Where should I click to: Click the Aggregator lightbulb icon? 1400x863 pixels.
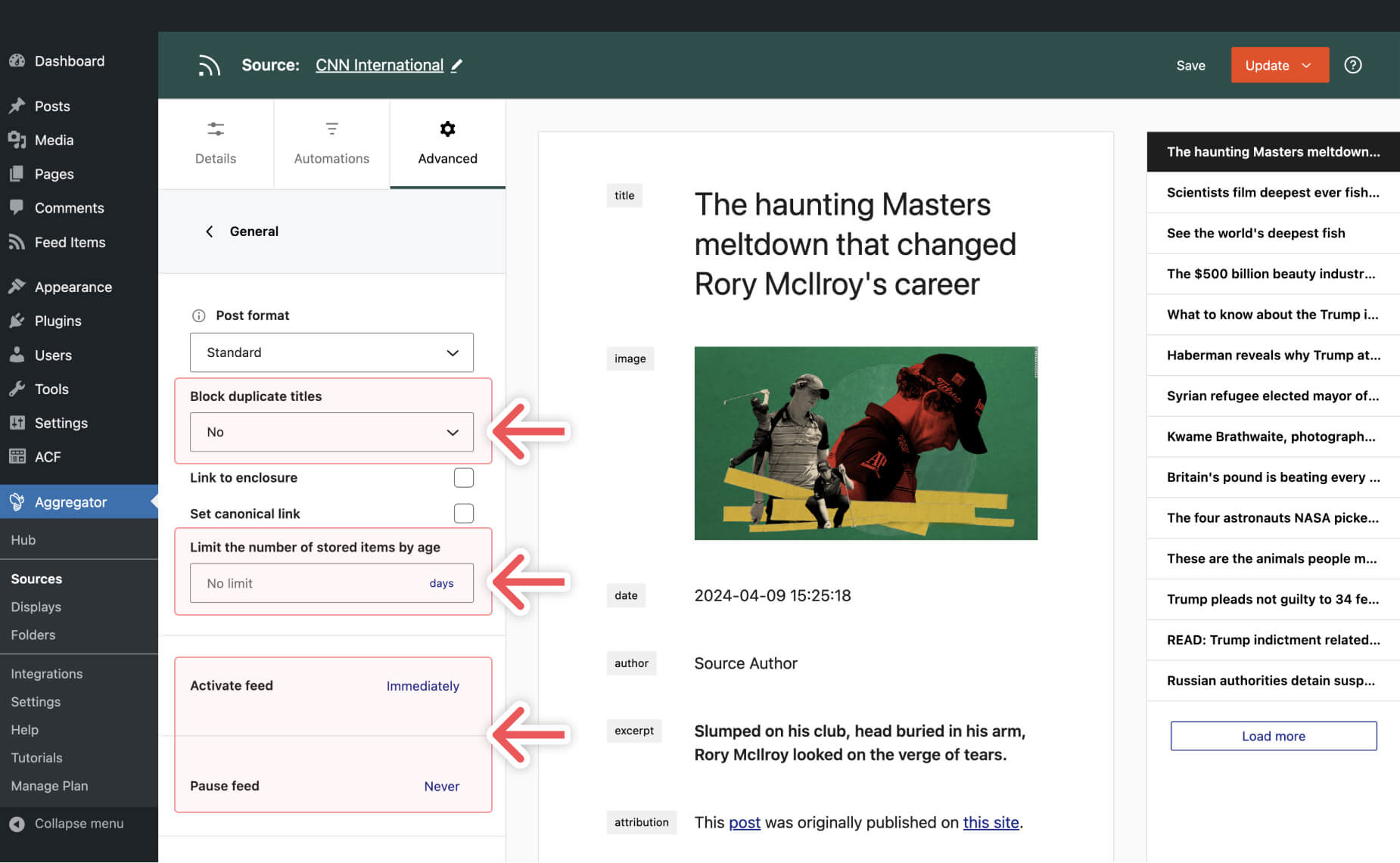(x=17, y=501)
